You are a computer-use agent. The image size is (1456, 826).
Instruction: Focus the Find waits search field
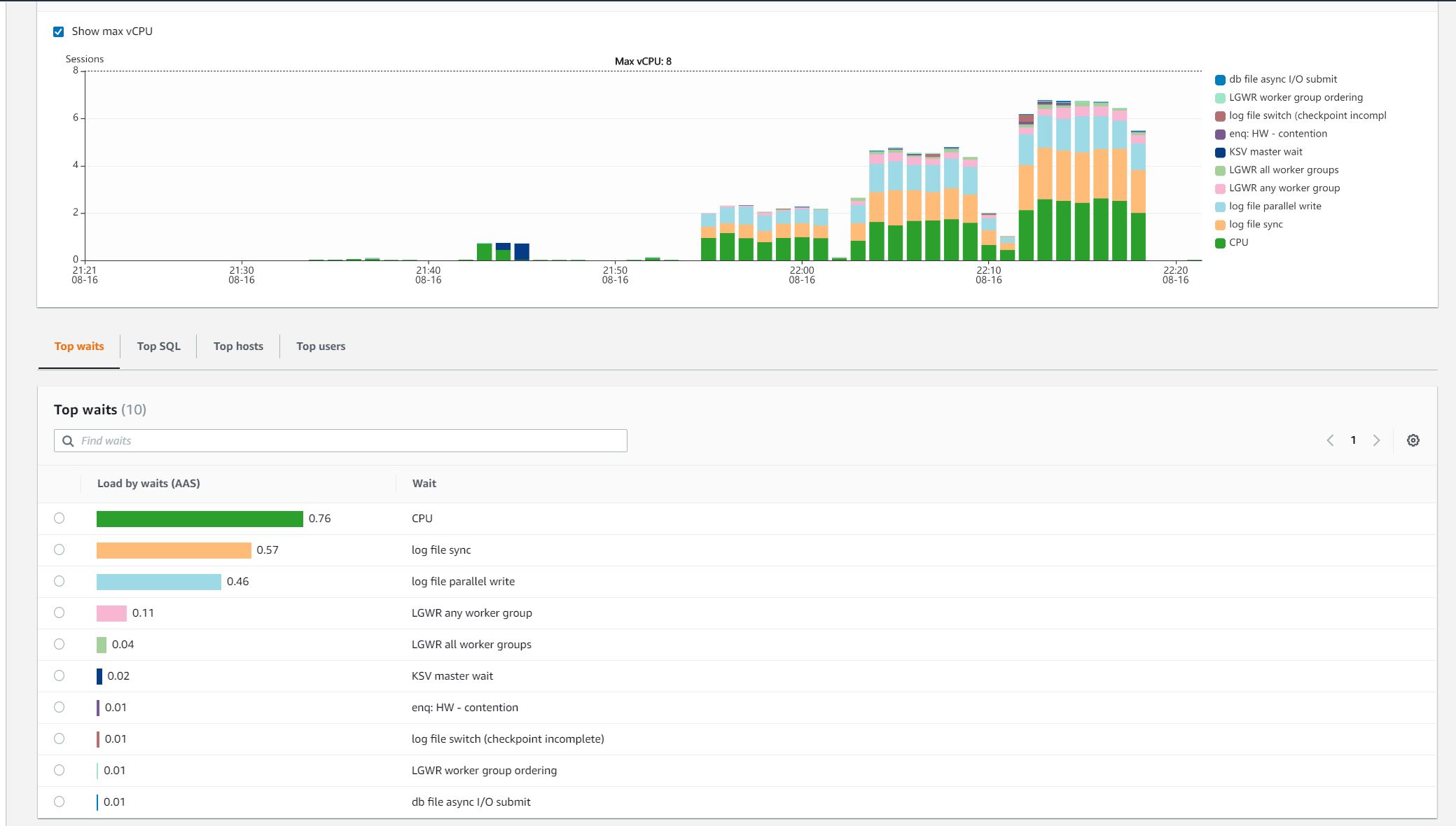click(x=350, y=440)
